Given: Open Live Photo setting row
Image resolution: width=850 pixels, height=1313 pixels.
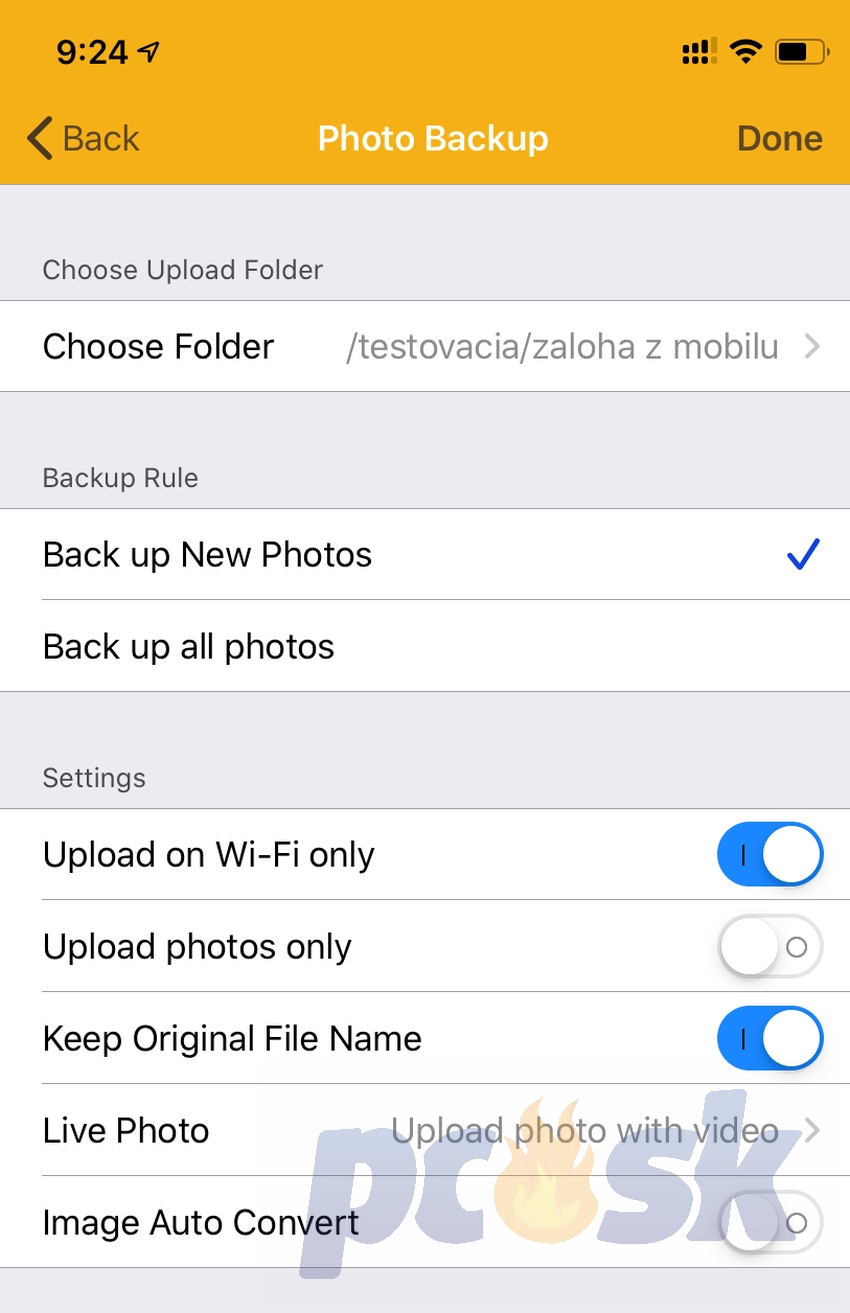Looking at the screenshot, I should pyautogui.click(x=425, y=1130).
